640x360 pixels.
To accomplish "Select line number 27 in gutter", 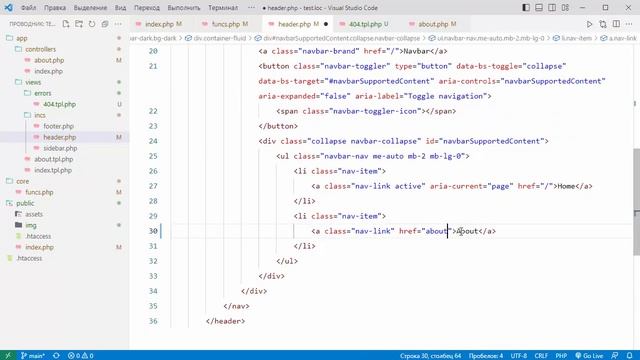I will click(153, 186).
